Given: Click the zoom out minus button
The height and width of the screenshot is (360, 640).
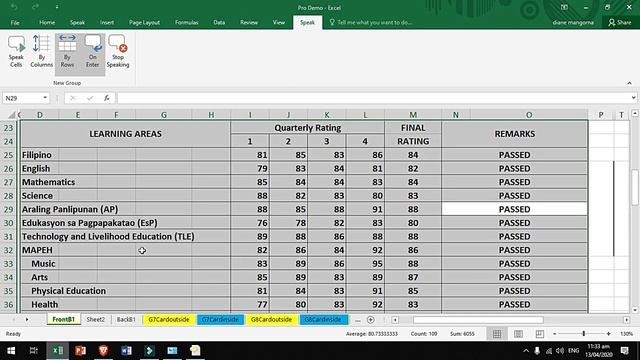Looking at the screenshot, I should (x=555, y=334).
